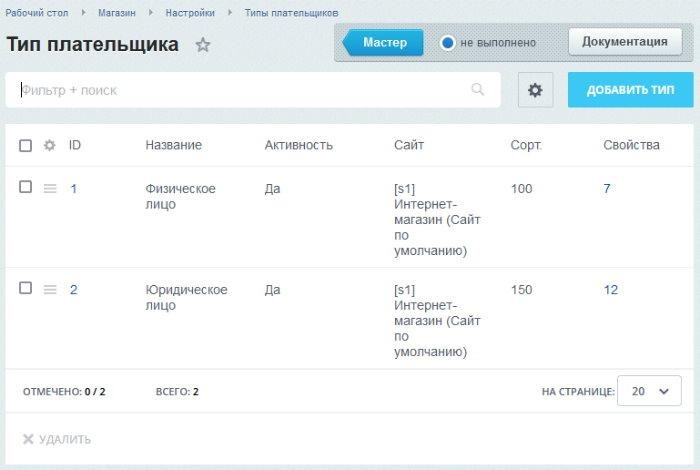Screen dimensions: 700x470
Task: Click Да activity cell for Юридическое лицо
Action: 272,290
